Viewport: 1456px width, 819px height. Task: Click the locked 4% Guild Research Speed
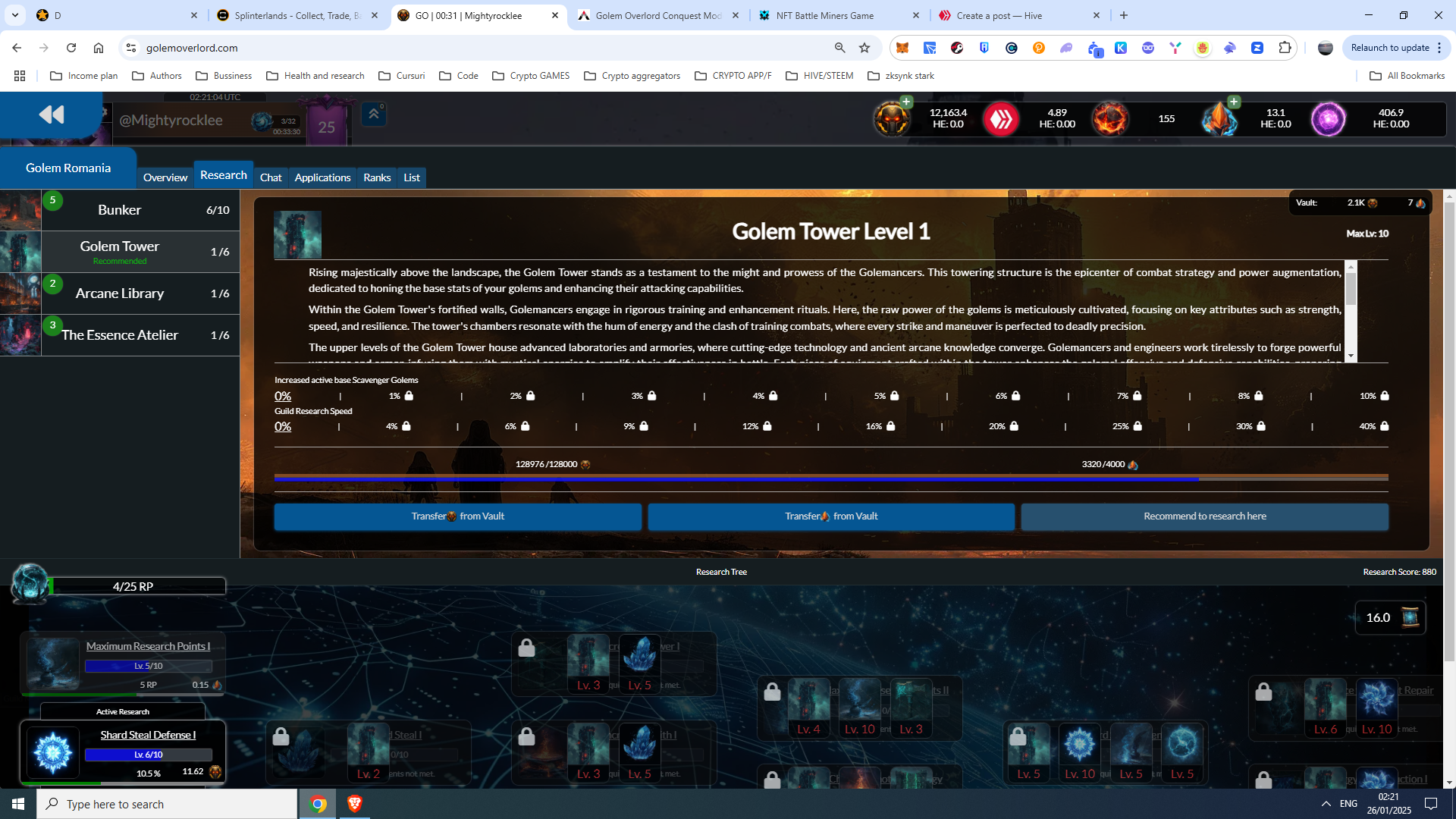pos(398,426)
